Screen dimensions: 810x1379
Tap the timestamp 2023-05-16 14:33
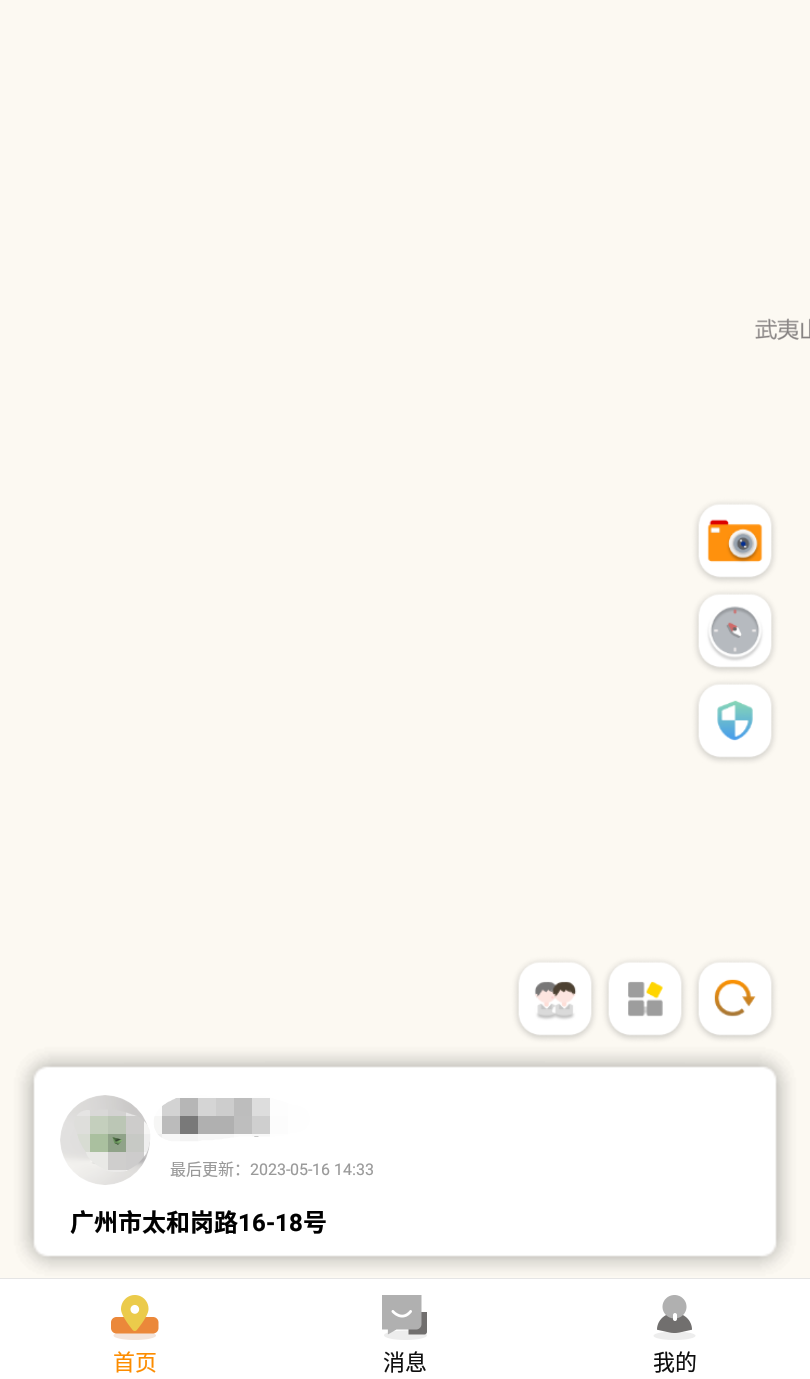312,1170
